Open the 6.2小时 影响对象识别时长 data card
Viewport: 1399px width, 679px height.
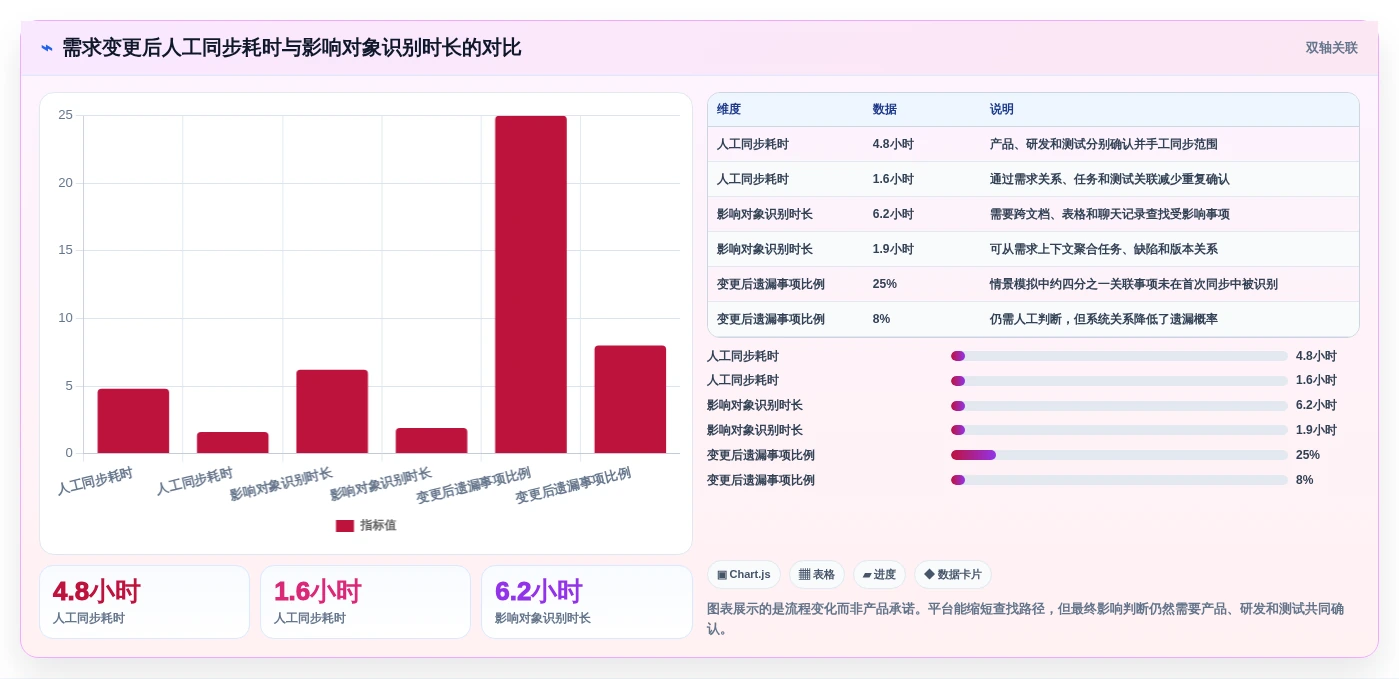[586, 602]
